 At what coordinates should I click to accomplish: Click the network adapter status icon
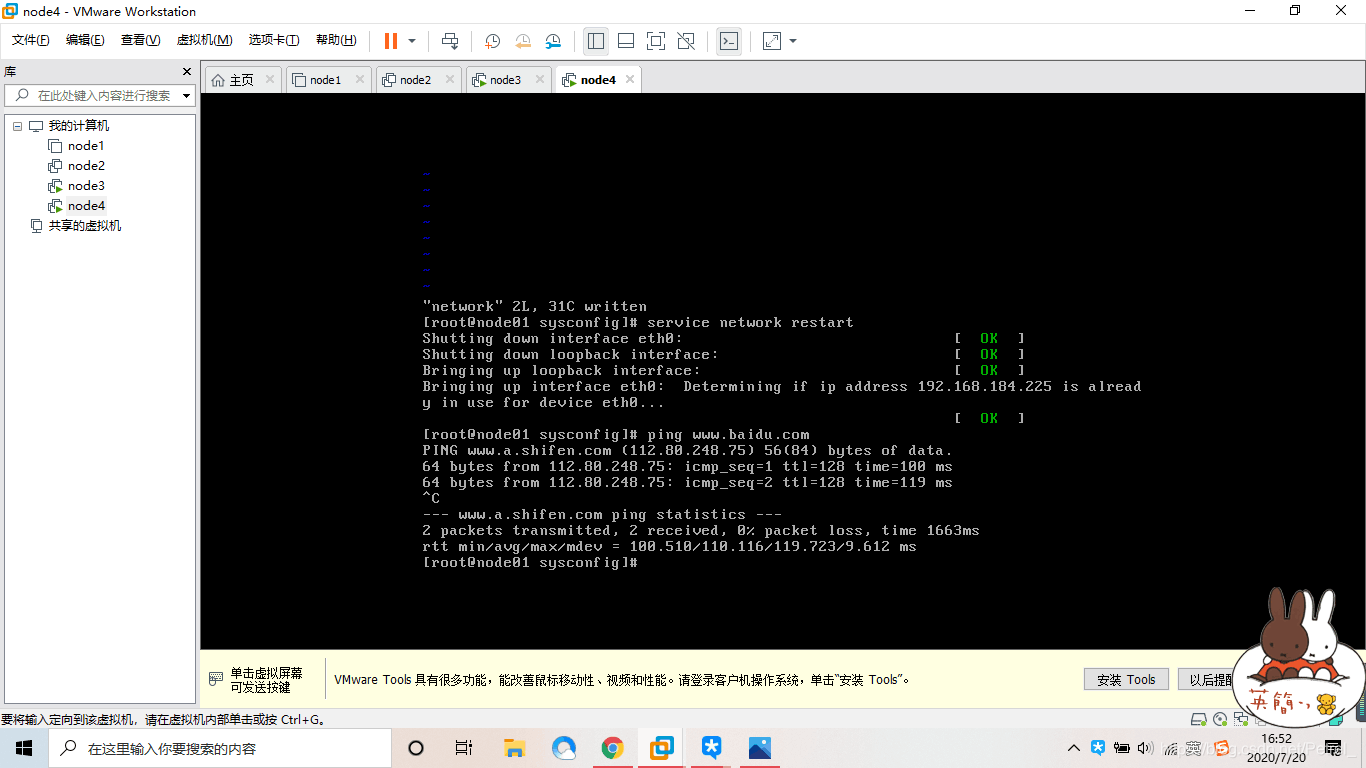1240,719
